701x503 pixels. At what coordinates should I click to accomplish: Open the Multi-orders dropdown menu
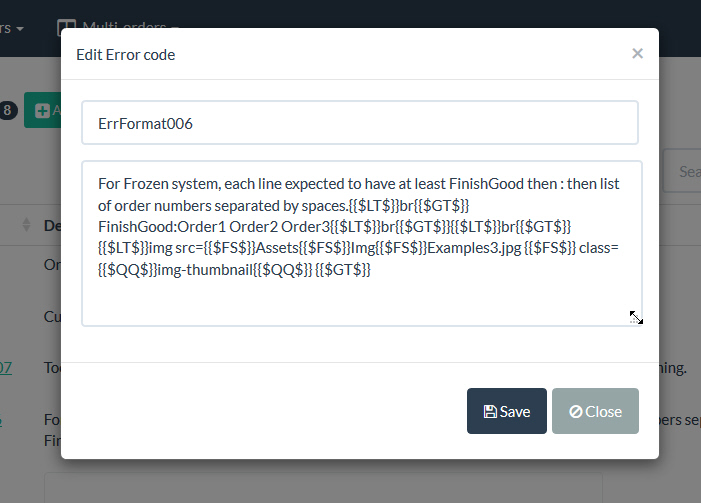point(118,28)
